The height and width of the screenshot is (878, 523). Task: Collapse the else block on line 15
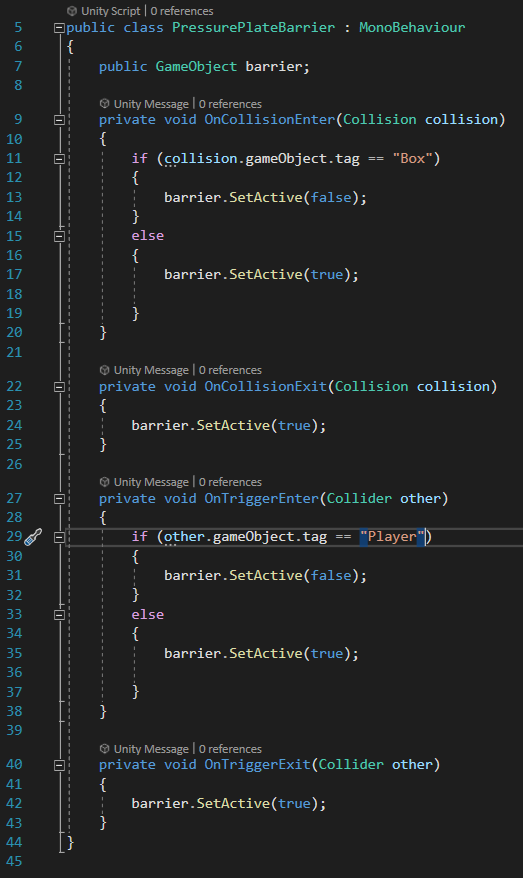(x=59, y=236)
